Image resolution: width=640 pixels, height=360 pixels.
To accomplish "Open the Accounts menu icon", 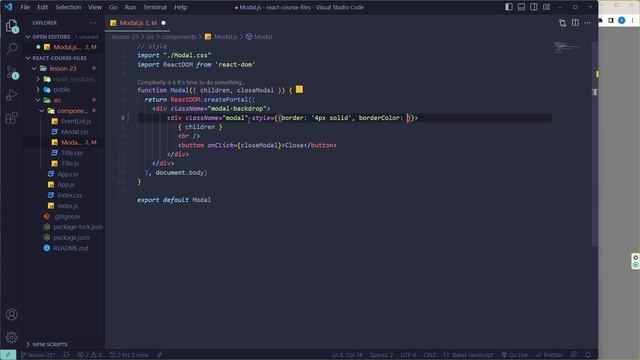I will point(11,314).
